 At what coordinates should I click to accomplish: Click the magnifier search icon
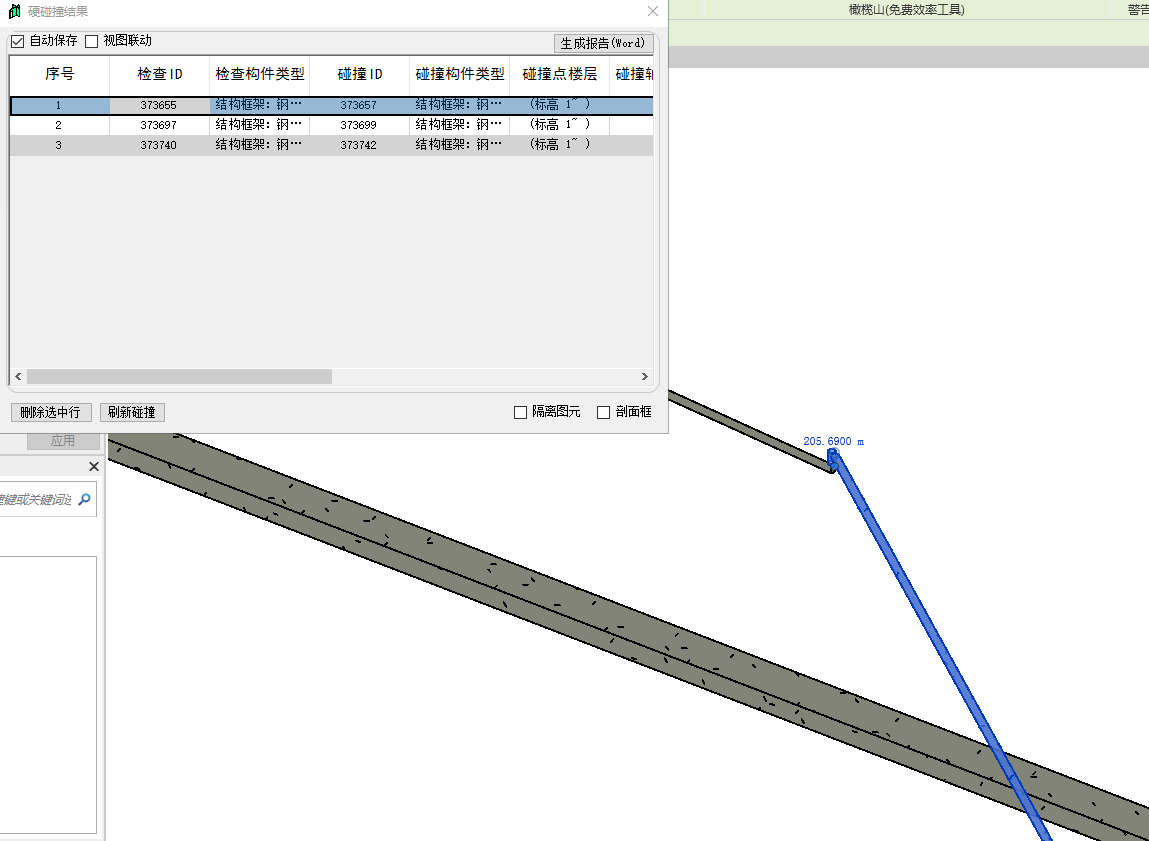click(84, 499)
